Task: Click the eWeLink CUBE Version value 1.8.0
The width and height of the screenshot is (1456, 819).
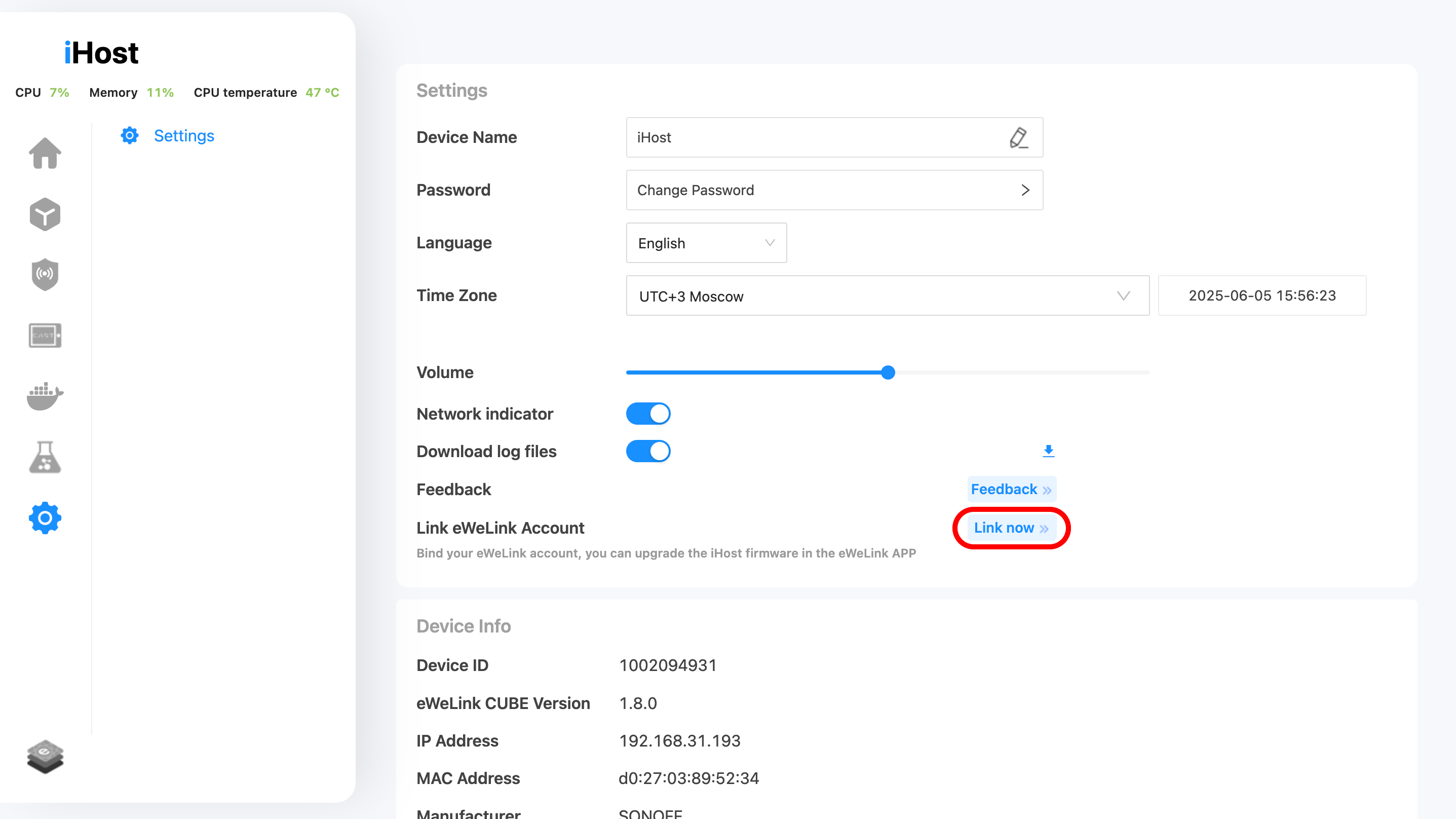Action: point(638,703)
